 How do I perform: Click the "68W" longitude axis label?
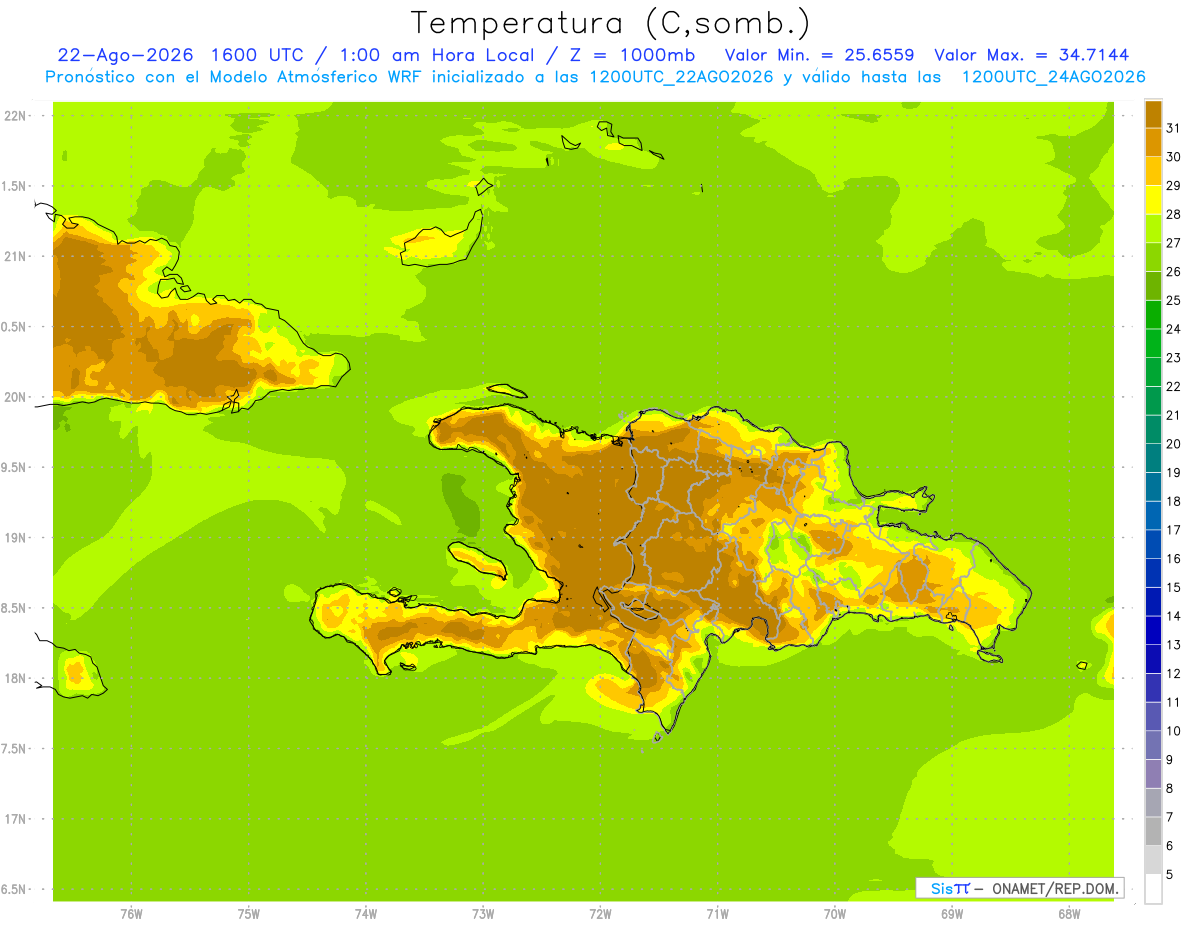point(1069,914)
